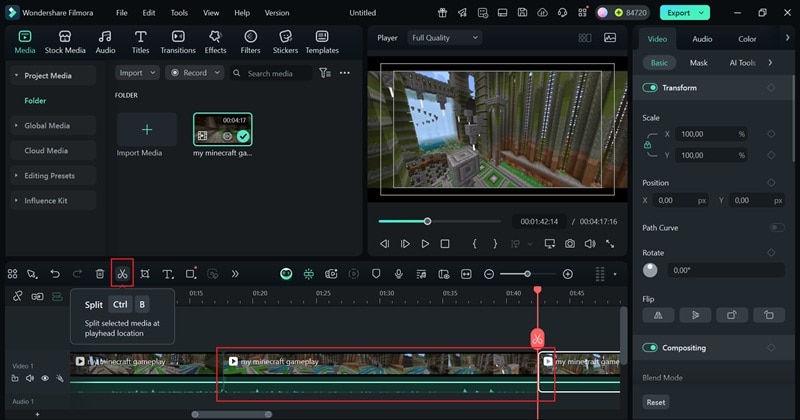Screen dimensions: 800x420
Task: Expand more timeline tools chevrons
Action: coord(235,274)
